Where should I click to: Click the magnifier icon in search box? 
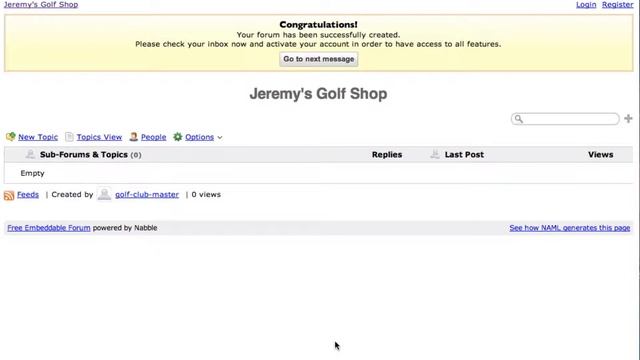click(x=518, y=119)
